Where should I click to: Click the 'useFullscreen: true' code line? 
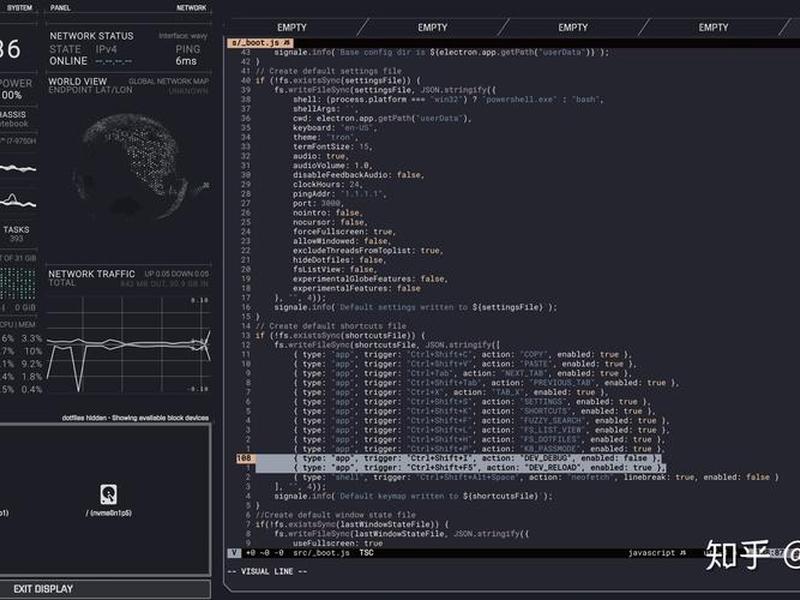tap(337, 543)
